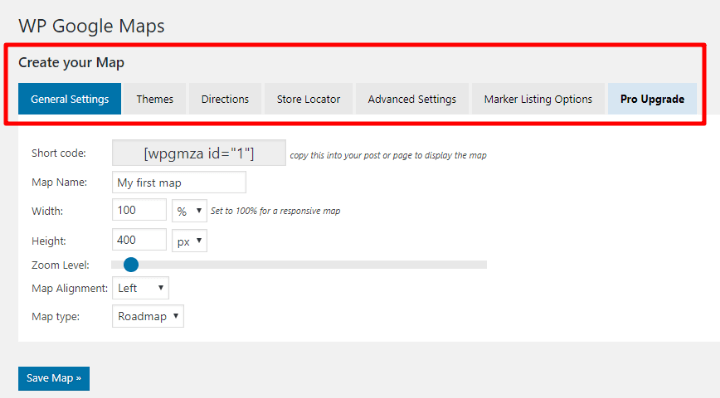720x398 pixels.
Task: Expand the Map Alignment dropdown
Action: coord(141,288)
